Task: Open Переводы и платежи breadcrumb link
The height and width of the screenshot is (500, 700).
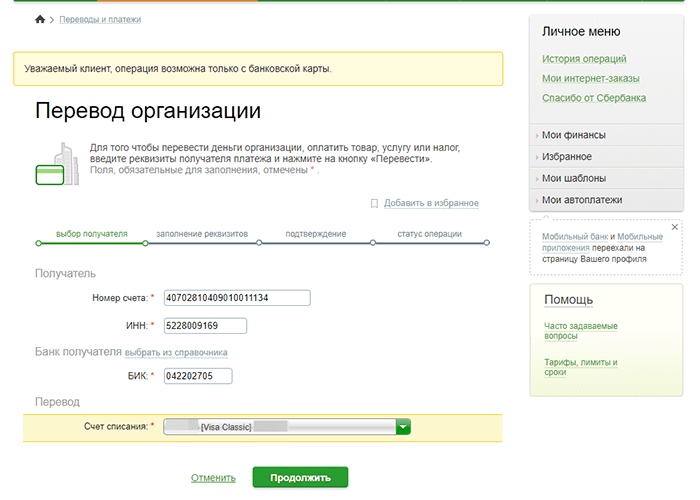Action: point(100,20)
